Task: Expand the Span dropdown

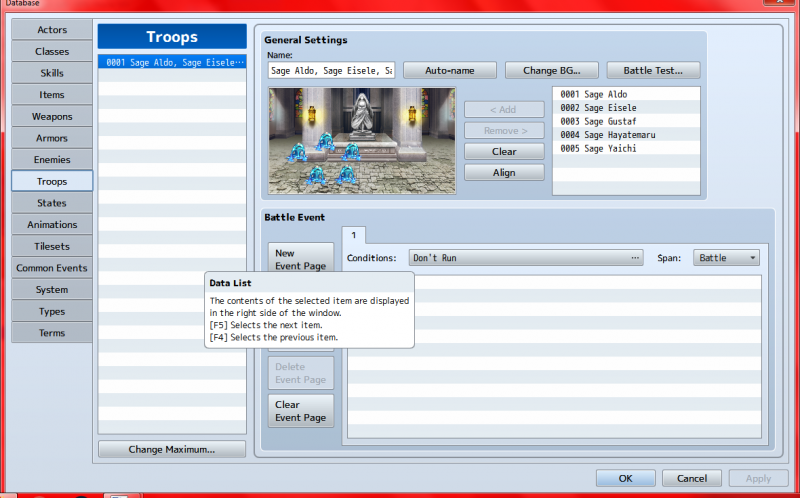Action: click(726, 258)
